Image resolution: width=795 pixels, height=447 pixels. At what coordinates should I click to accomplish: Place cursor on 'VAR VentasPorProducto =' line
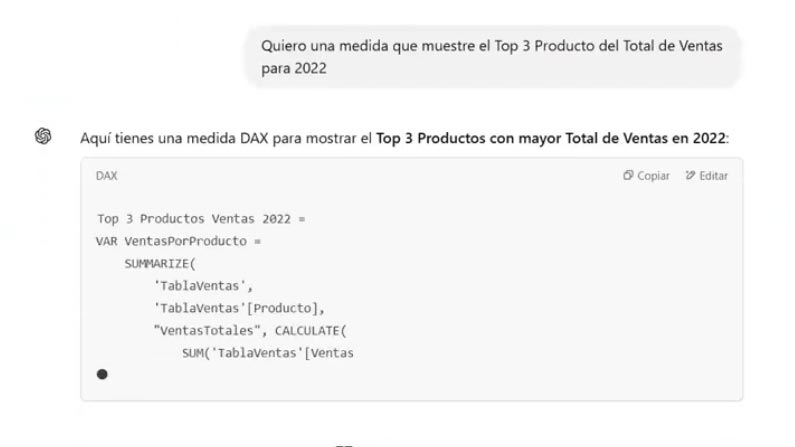tap(177, 241)
